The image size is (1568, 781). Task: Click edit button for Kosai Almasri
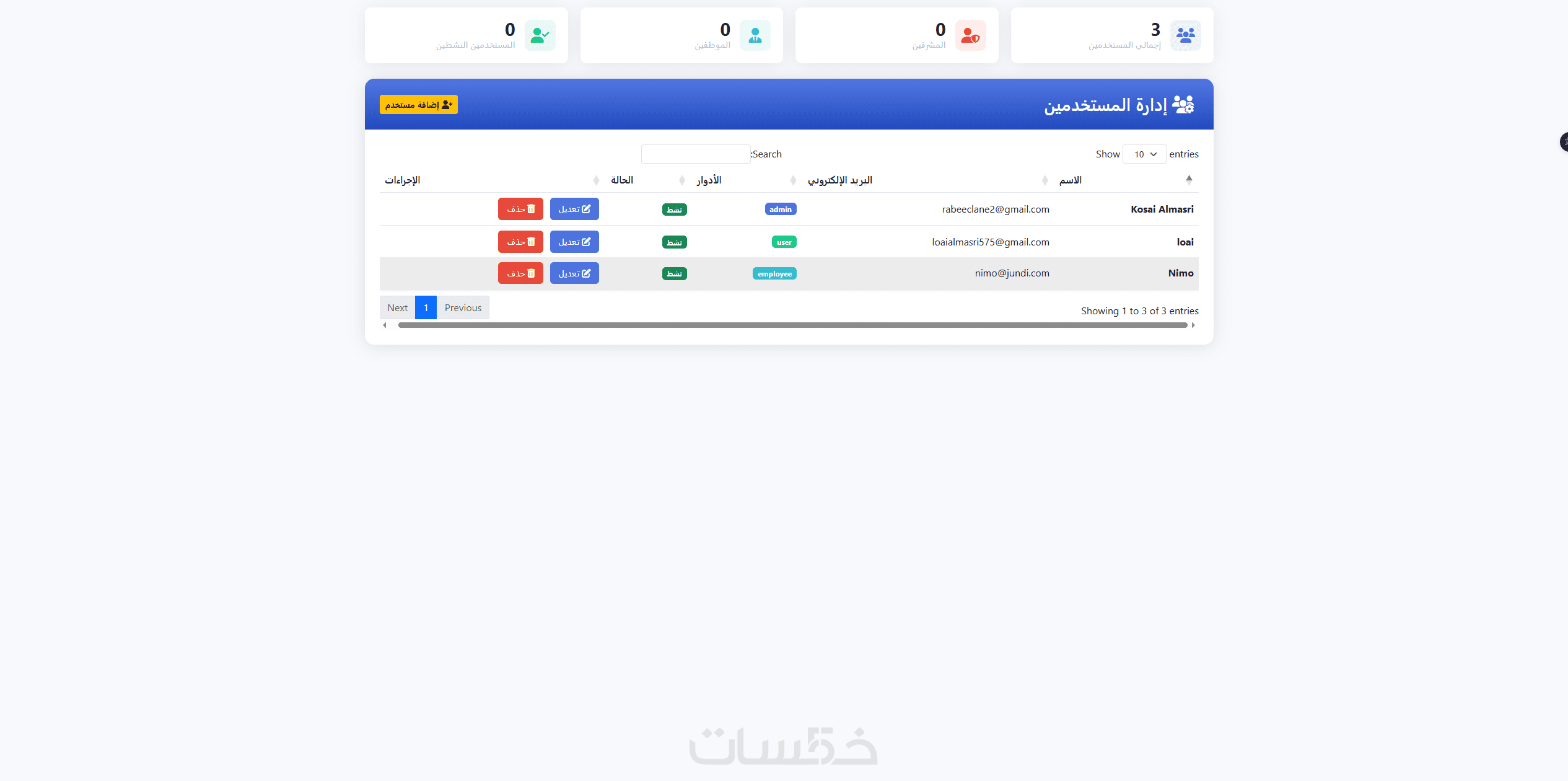click(574, 209)
